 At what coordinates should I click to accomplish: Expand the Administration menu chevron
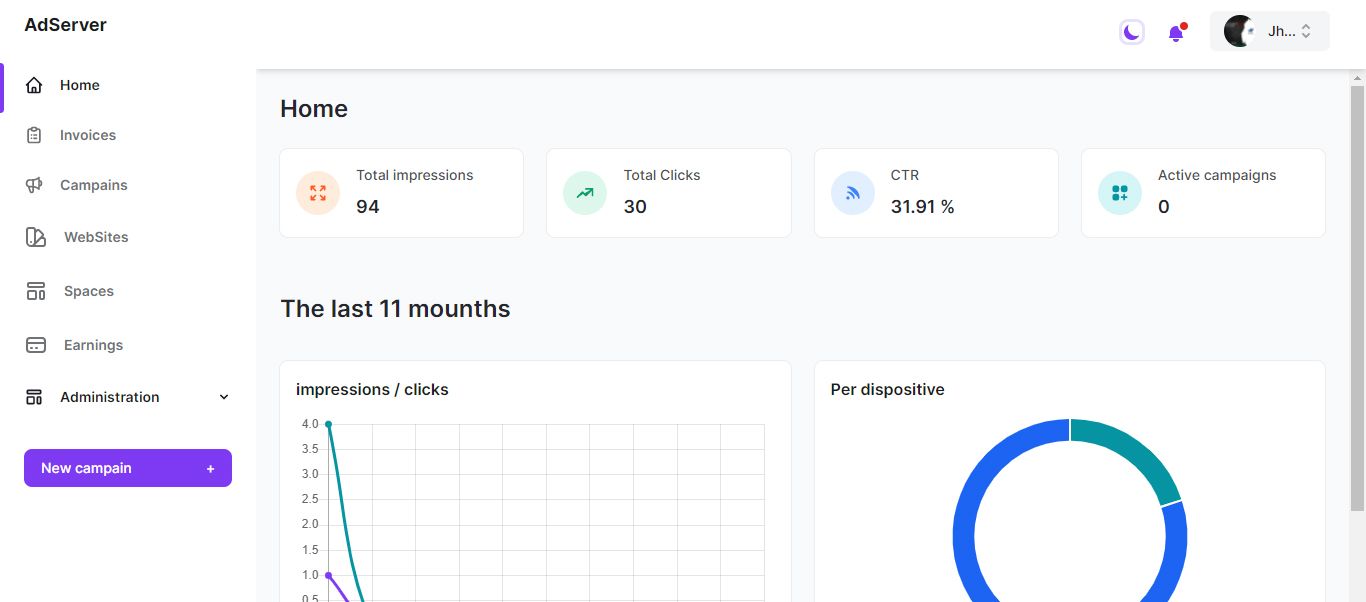(224, 397)
